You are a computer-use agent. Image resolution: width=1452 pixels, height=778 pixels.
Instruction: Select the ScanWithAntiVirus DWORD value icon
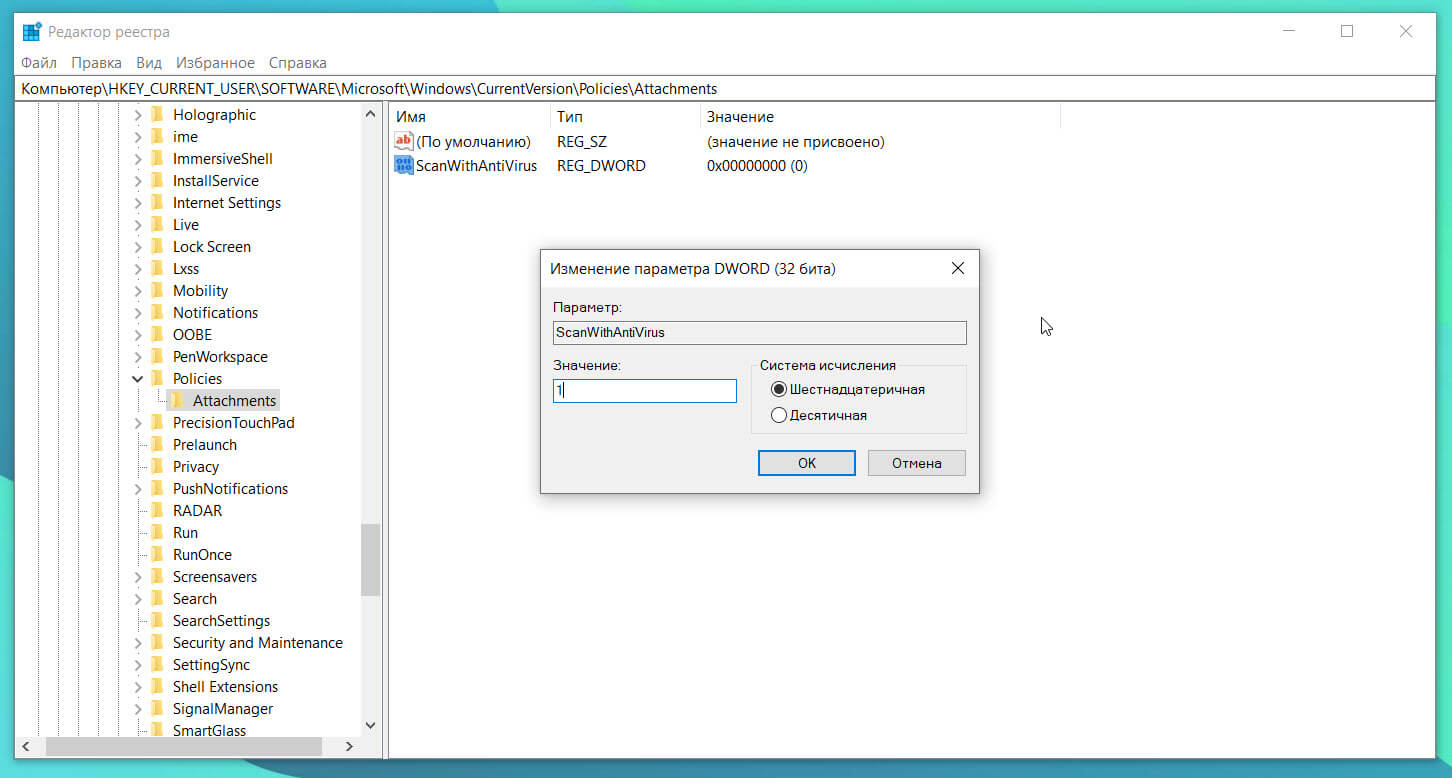[404, 166]
